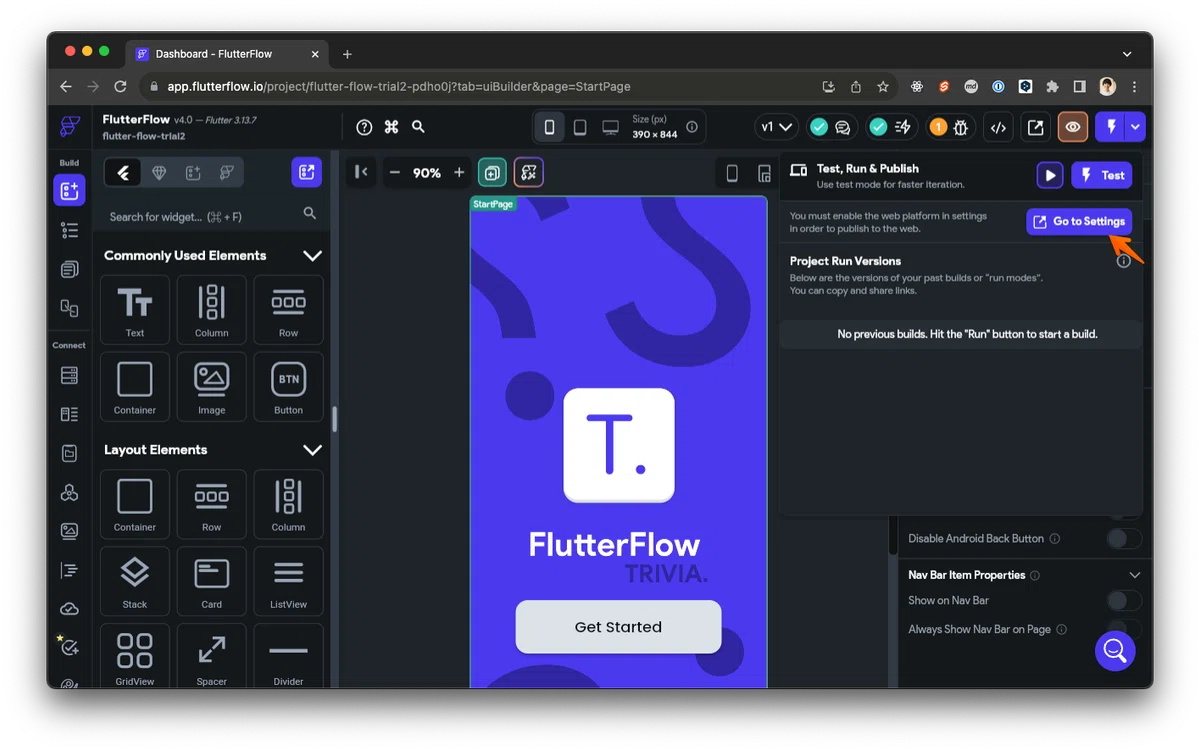Zoom out canvas with minus button
This screenshot has height=751, width=1200.
[x=395, y=173]
